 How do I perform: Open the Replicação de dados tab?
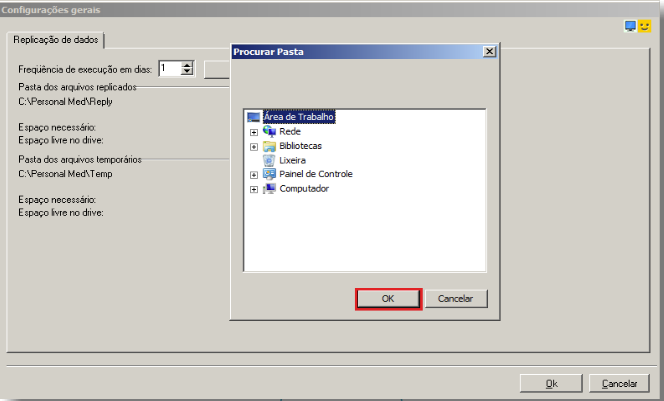(x=55, y=40)
